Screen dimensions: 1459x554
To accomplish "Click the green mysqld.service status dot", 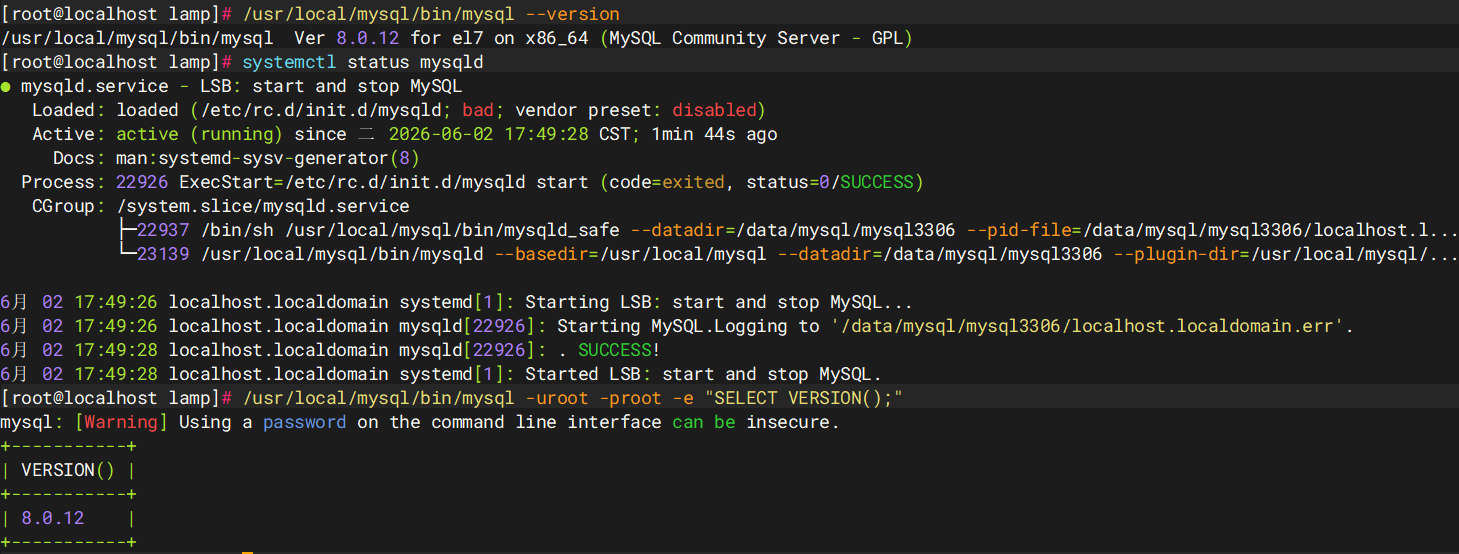I will click(x=6, y=87).
